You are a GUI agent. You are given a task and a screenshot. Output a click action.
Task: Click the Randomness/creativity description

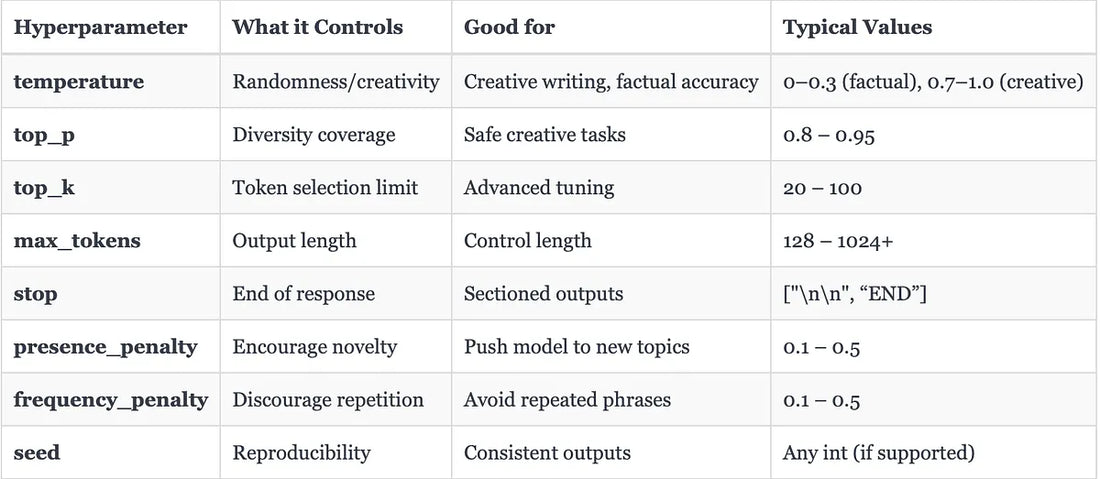[x=336, y=81]
